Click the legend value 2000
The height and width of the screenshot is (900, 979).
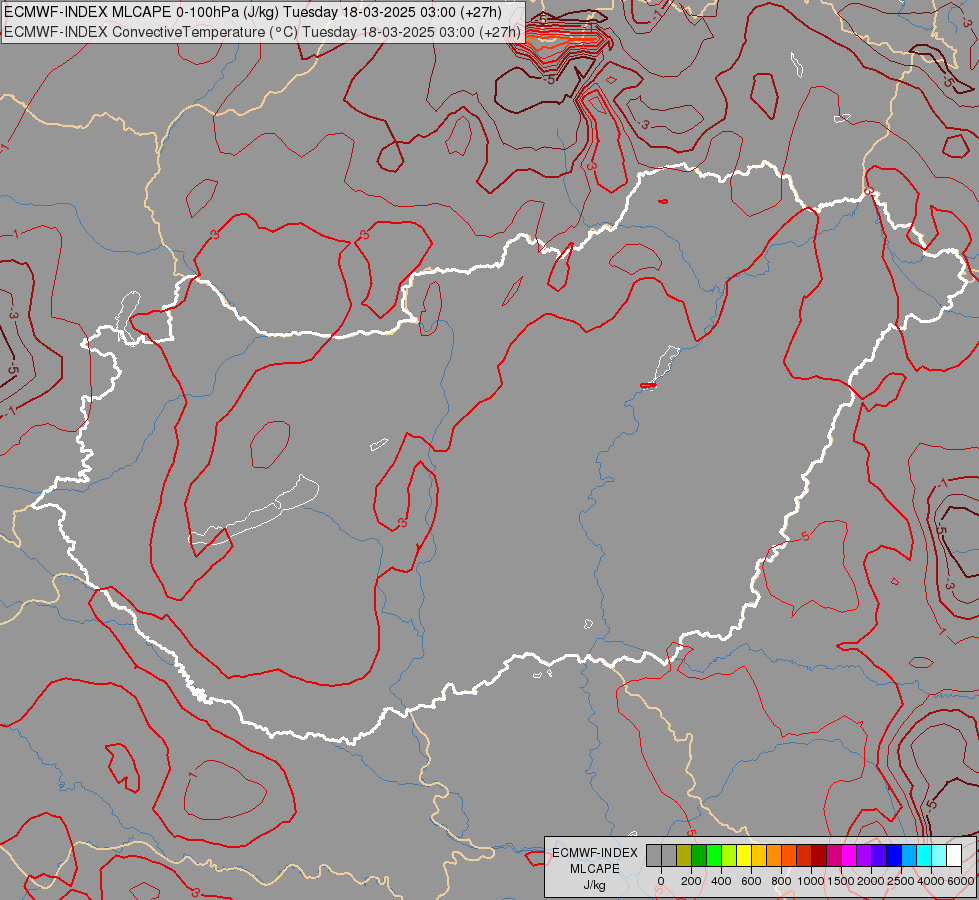871,881
